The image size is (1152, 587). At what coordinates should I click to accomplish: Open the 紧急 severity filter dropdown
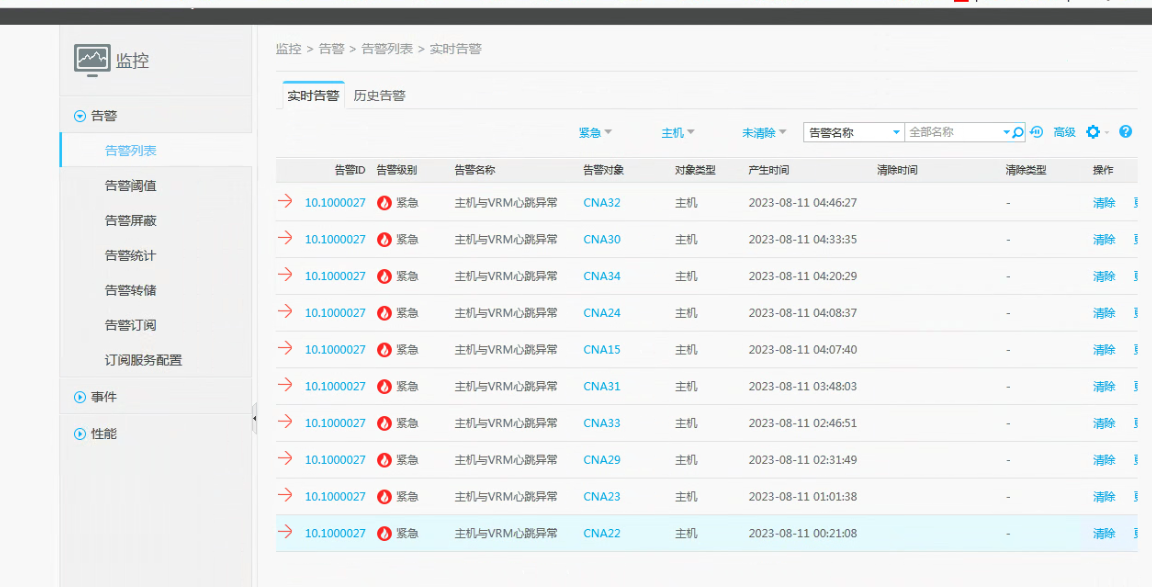pyautogui.click(x=595, y=132)
